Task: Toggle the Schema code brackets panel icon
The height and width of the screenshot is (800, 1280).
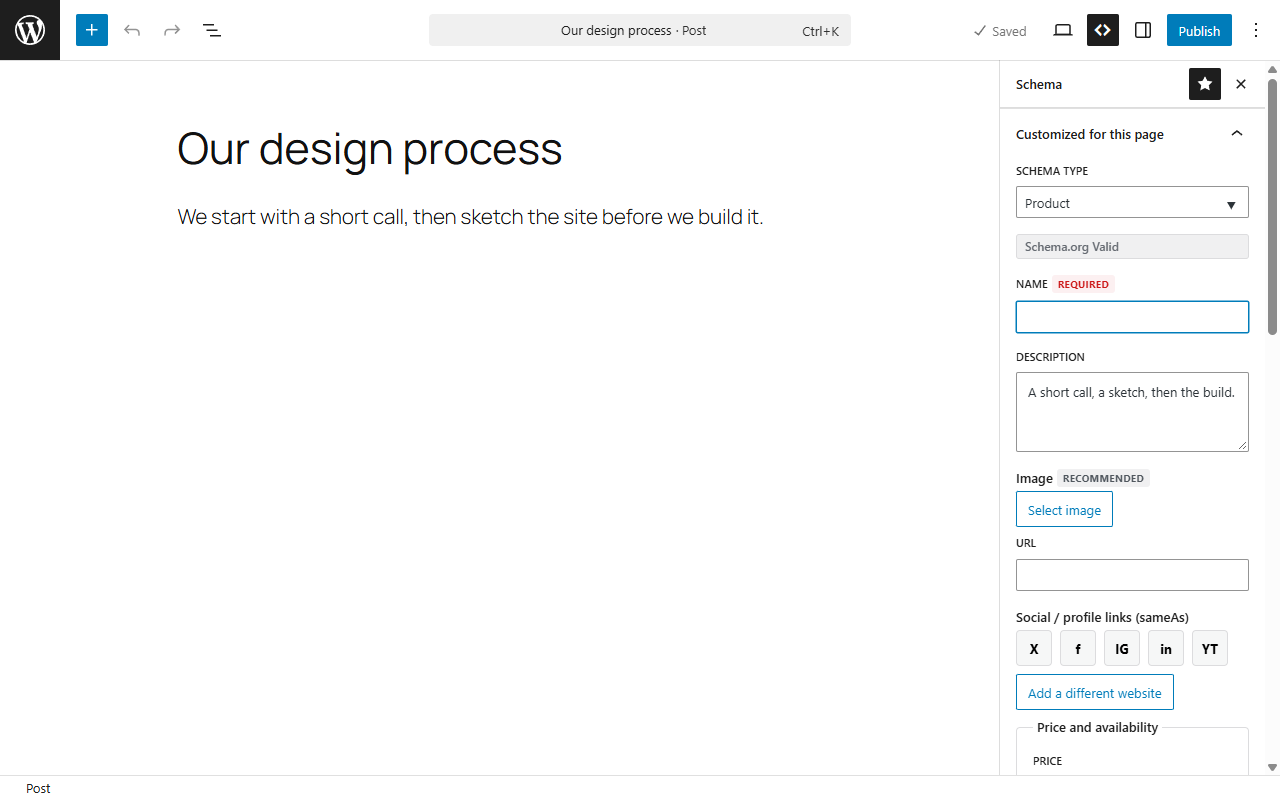Action: tap(1103, 30)
